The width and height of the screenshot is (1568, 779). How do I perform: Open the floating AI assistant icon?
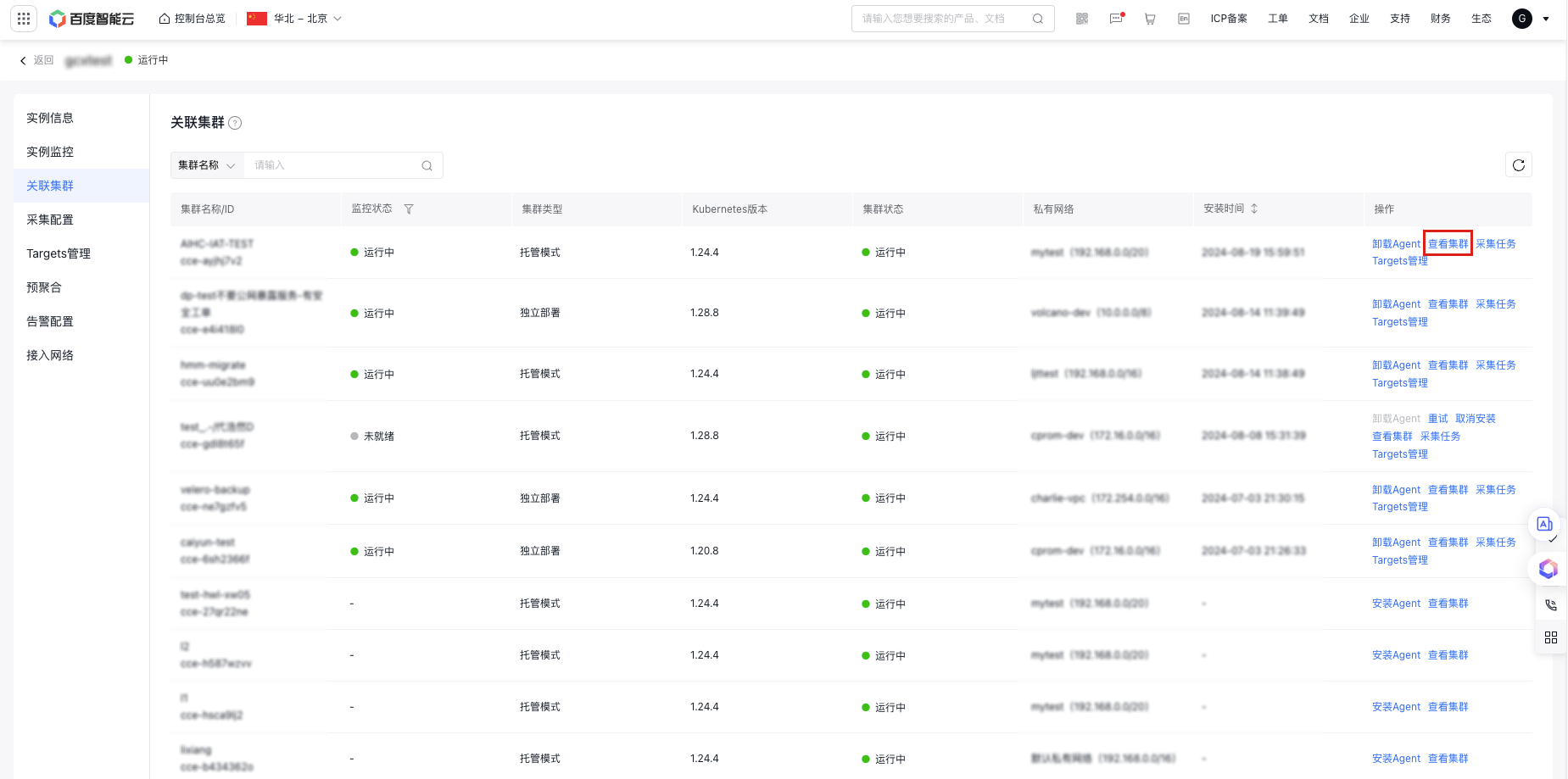point(1544,525)
